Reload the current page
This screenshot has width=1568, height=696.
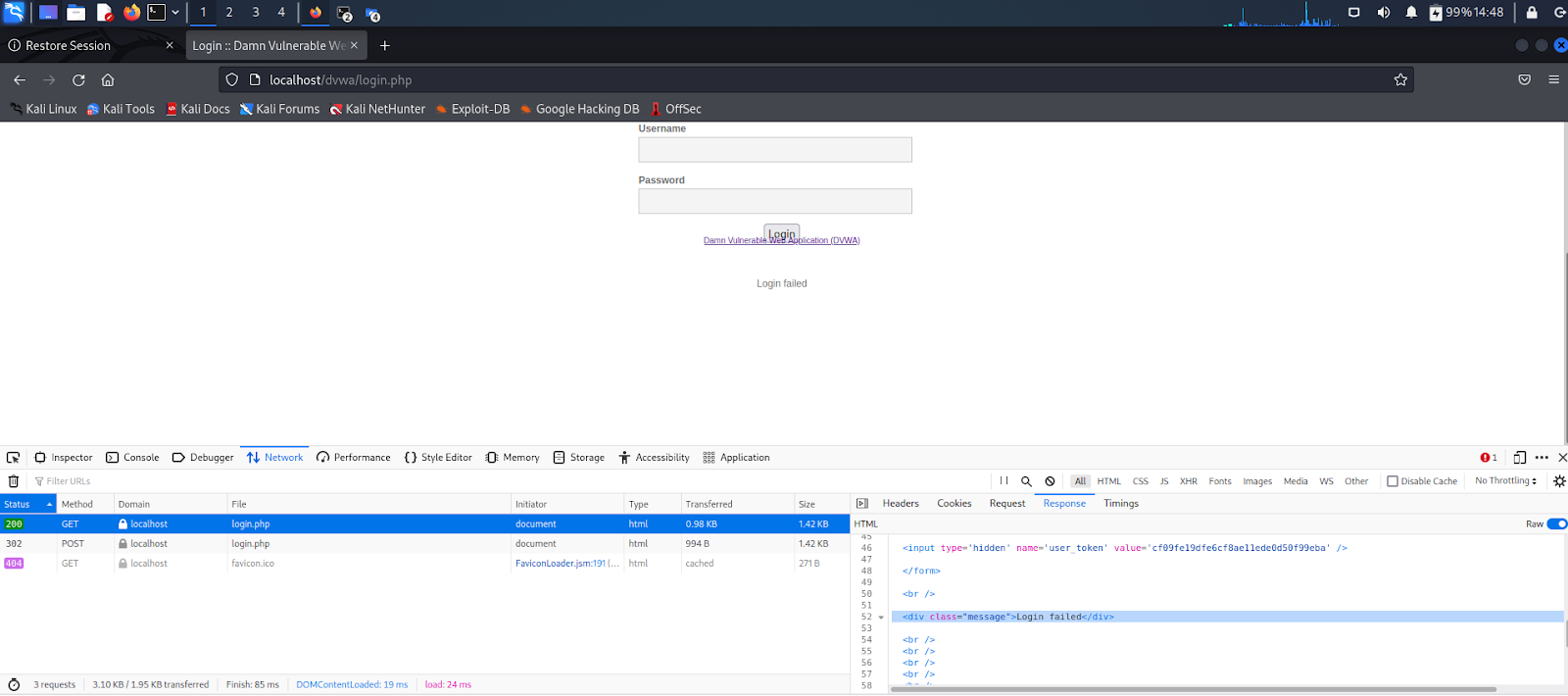78,80
